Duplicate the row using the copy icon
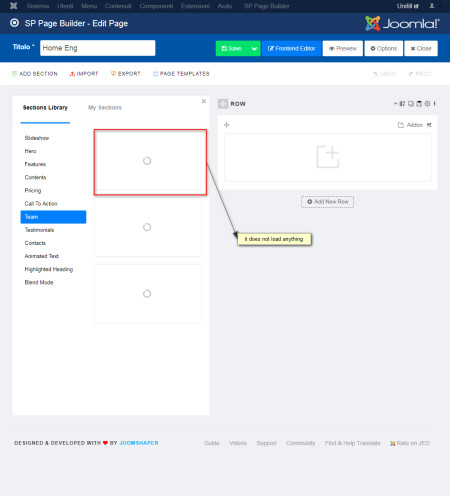 point(411,104)
